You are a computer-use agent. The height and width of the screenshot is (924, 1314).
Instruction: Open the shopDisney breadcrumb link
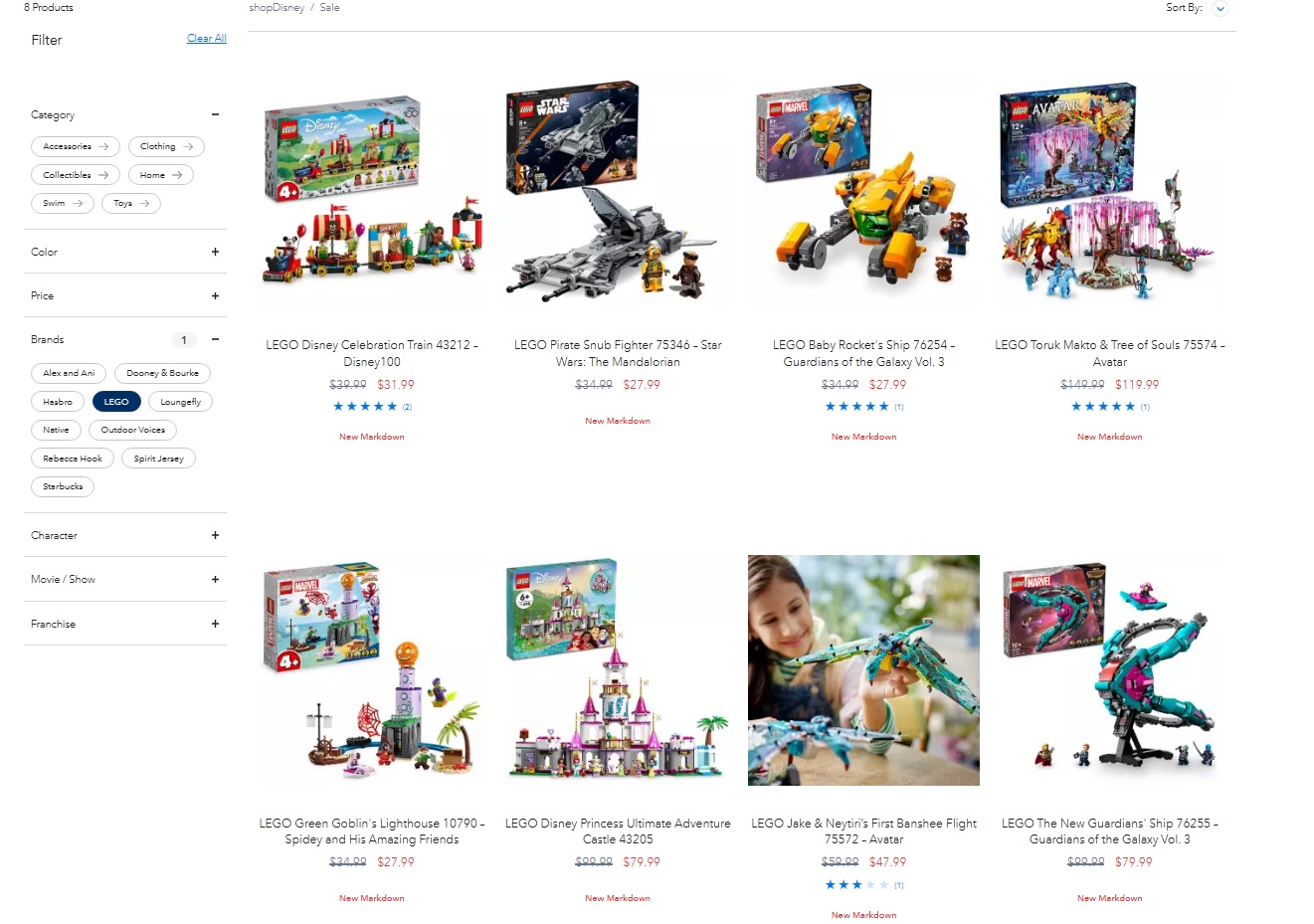[x=277, y=7]
